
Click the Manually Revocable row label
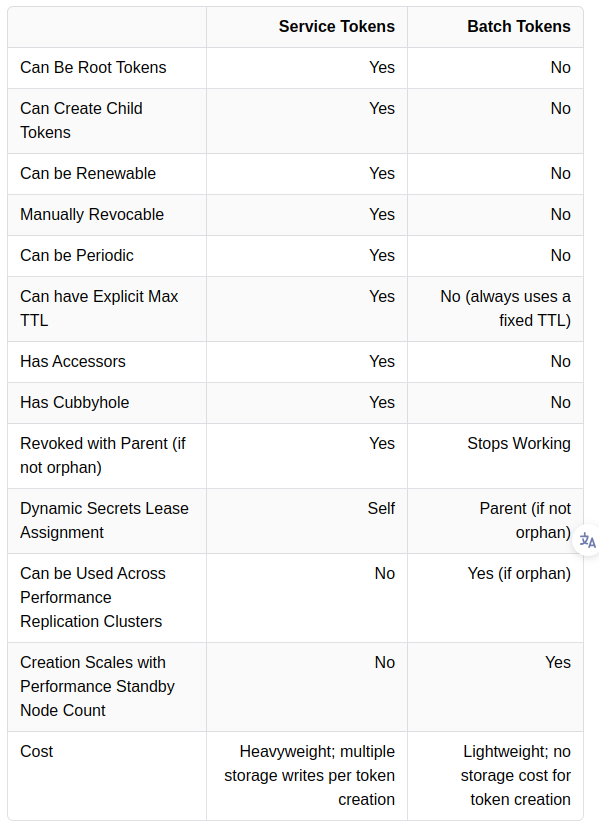(x=92, y=214)
